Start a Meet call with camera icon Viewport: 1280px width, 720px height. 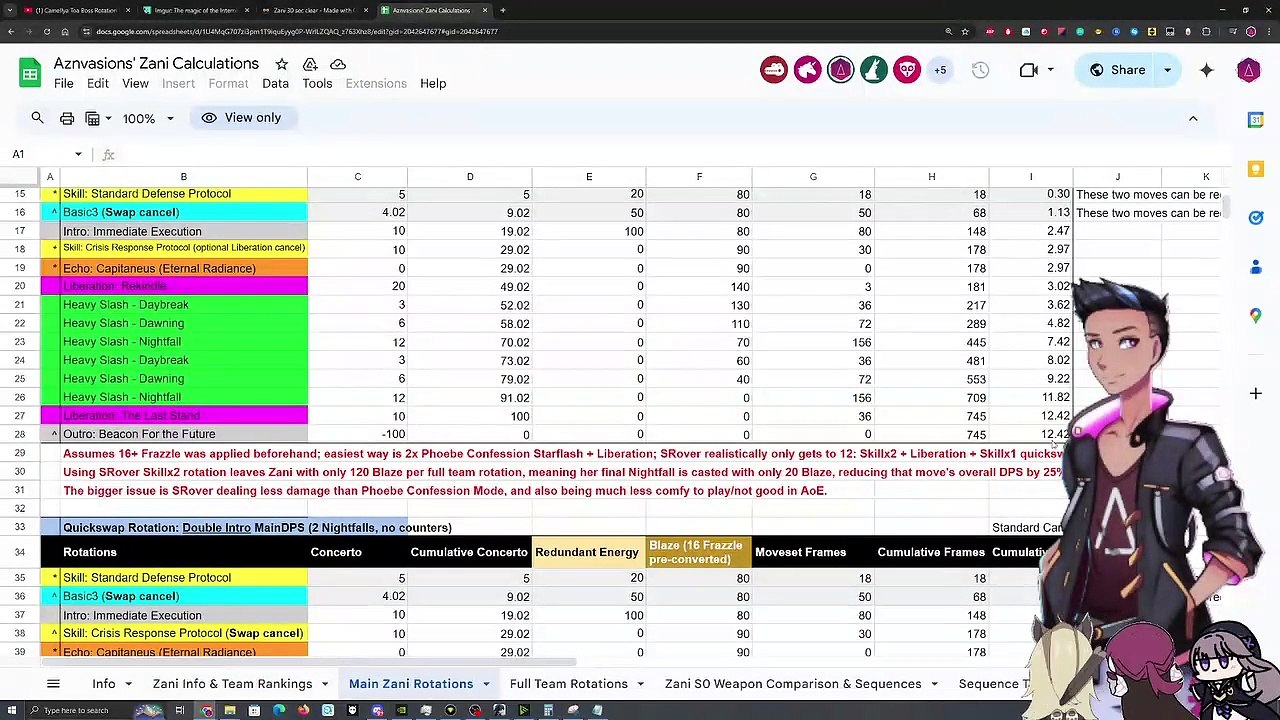1028,70
